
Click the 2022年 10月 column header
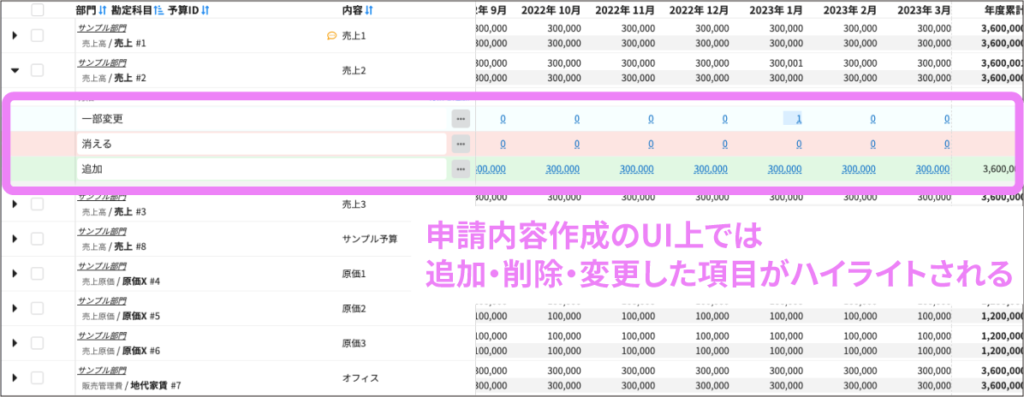pyautogui.click(x=551, y=10)
